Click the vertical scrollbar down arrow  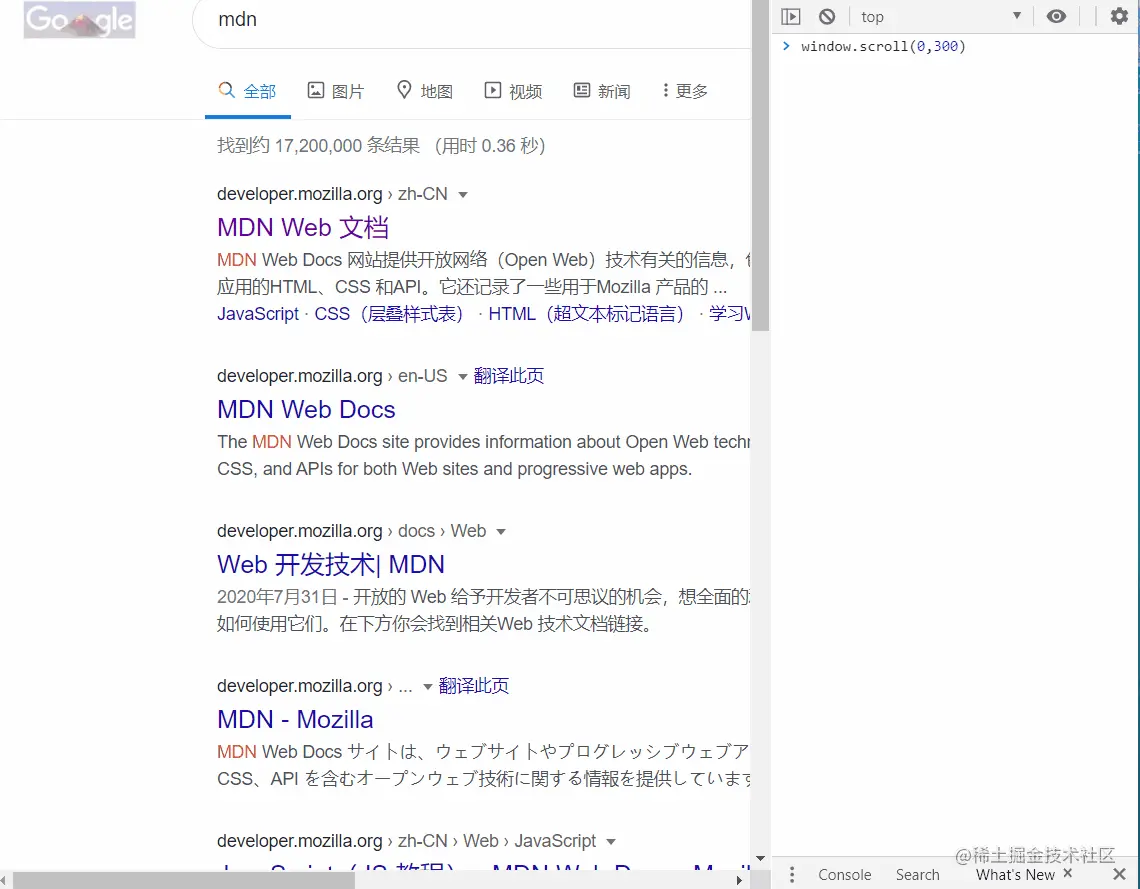[760, 858]
